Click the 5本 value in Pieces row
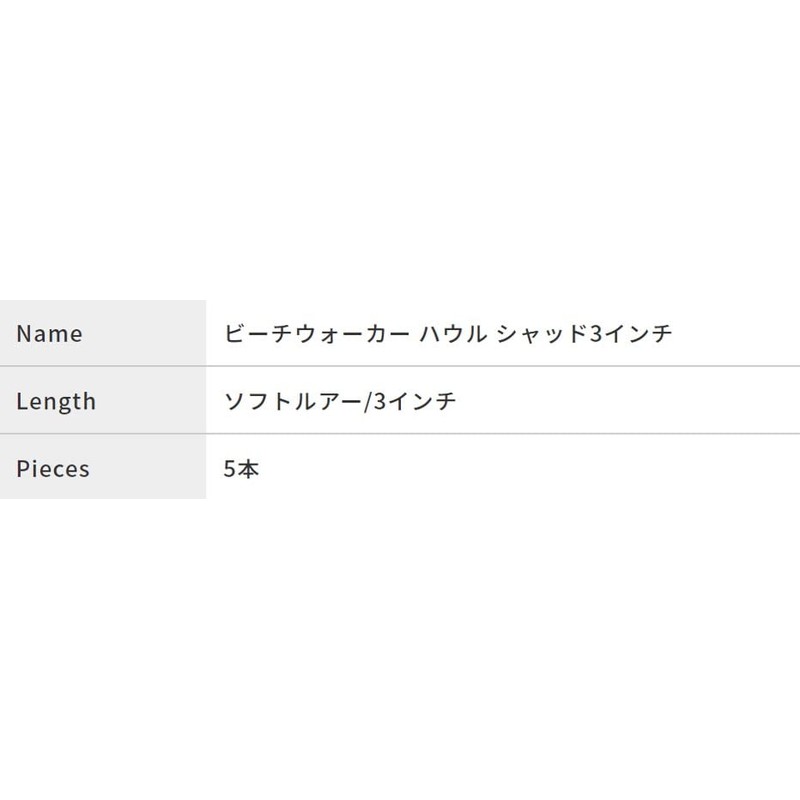 click(x=241, y=469)
